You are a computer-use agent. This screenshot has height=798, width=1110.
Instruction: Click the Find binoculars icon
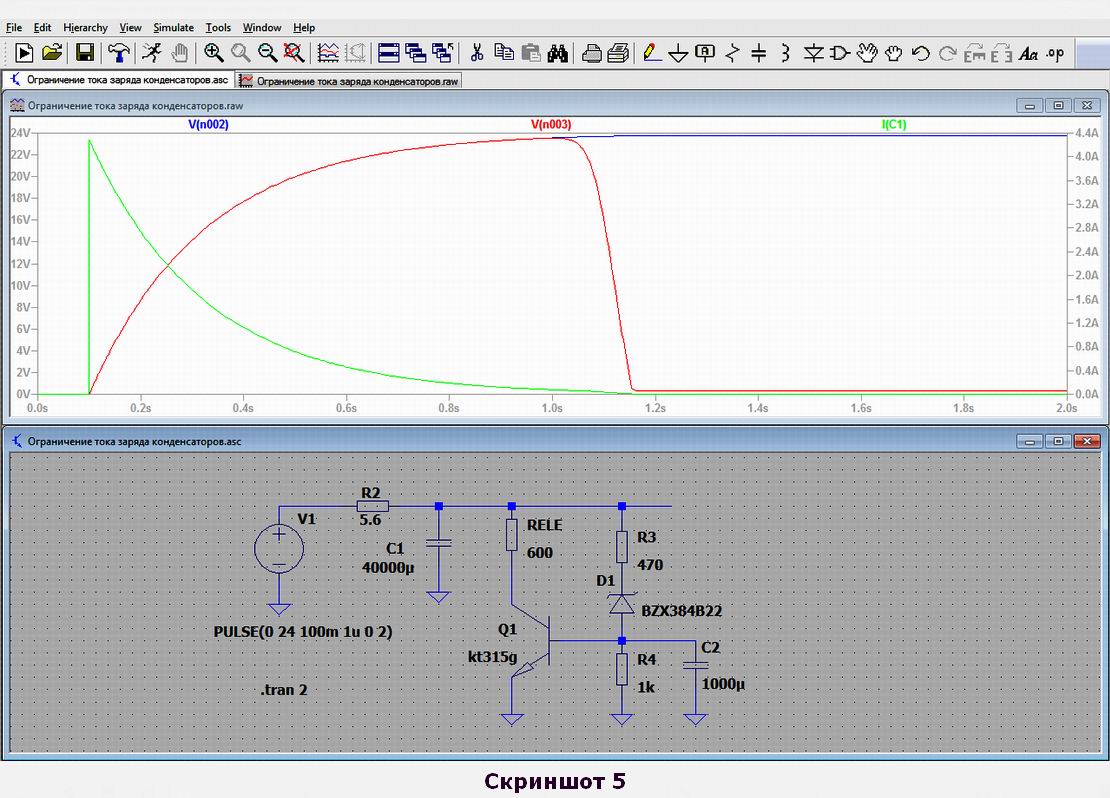coord(558,52)
